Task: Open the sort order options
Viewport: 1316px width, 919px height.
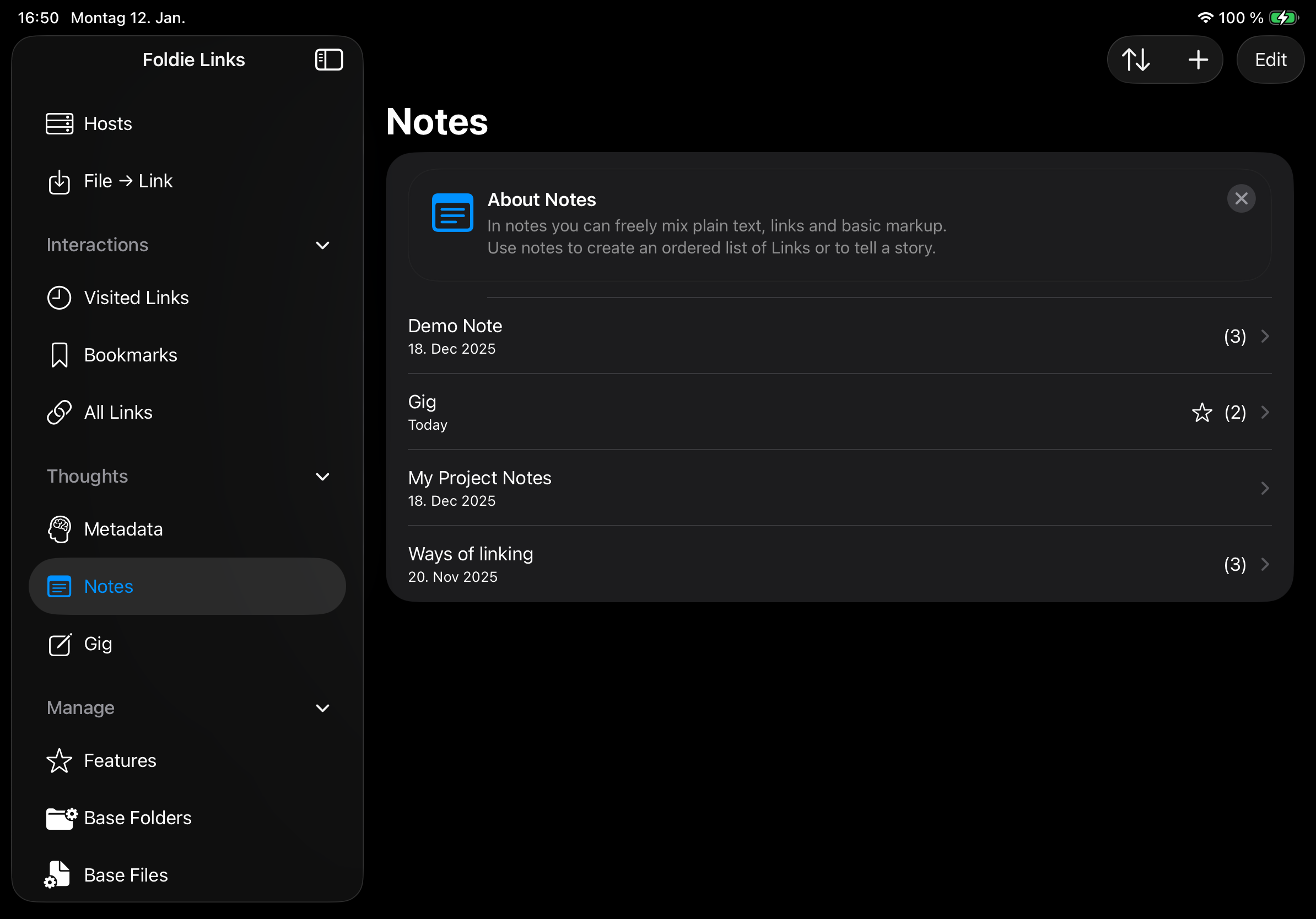Action: tap(1137, 59)
